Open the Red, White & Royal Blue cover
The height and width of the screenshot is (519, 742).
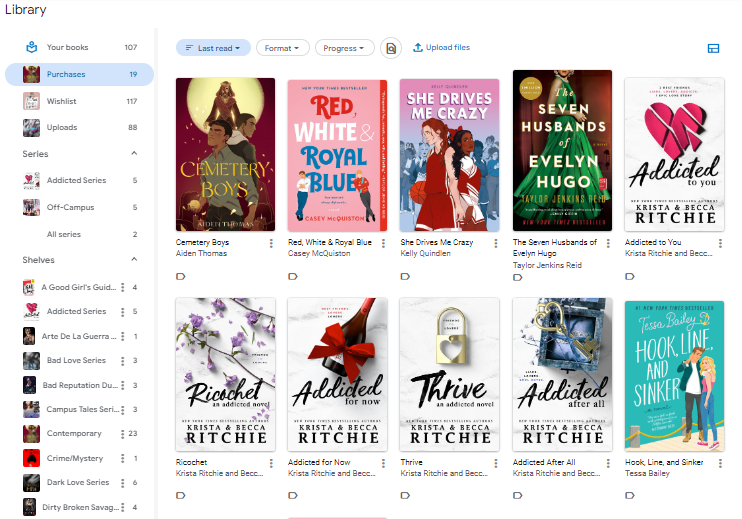[337, 155]
